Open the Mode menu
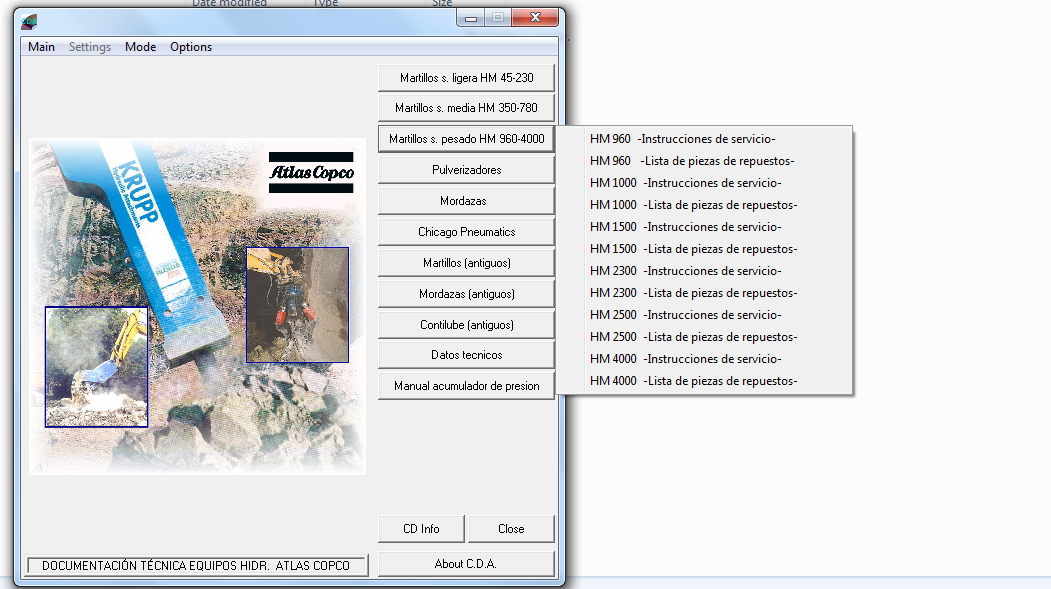 pyautogui.click(x=140, y=47)
